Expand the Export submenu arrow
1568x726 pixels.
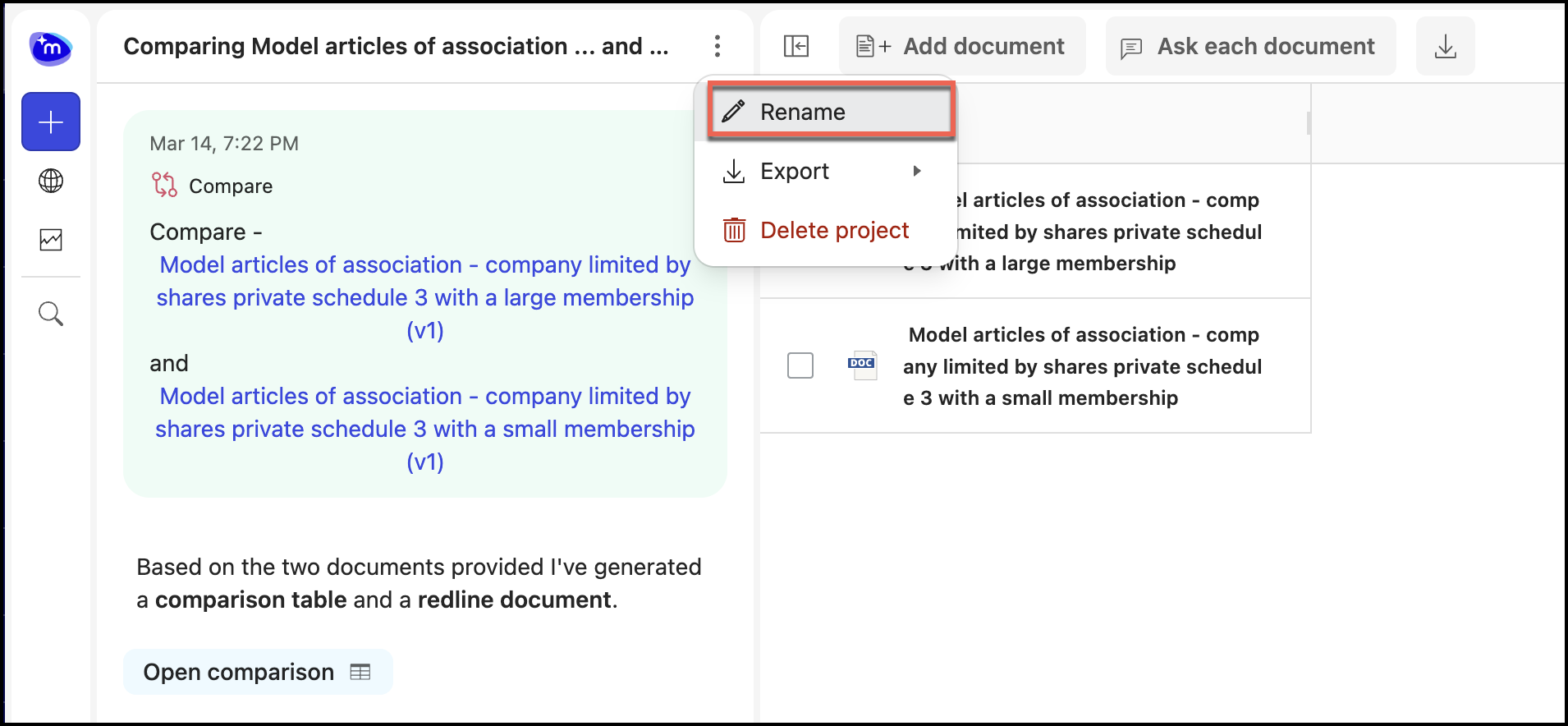916,171
